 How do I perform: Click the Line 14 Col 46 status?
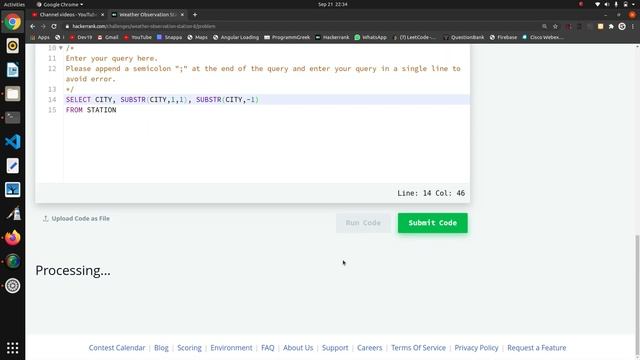pos(431,193)
